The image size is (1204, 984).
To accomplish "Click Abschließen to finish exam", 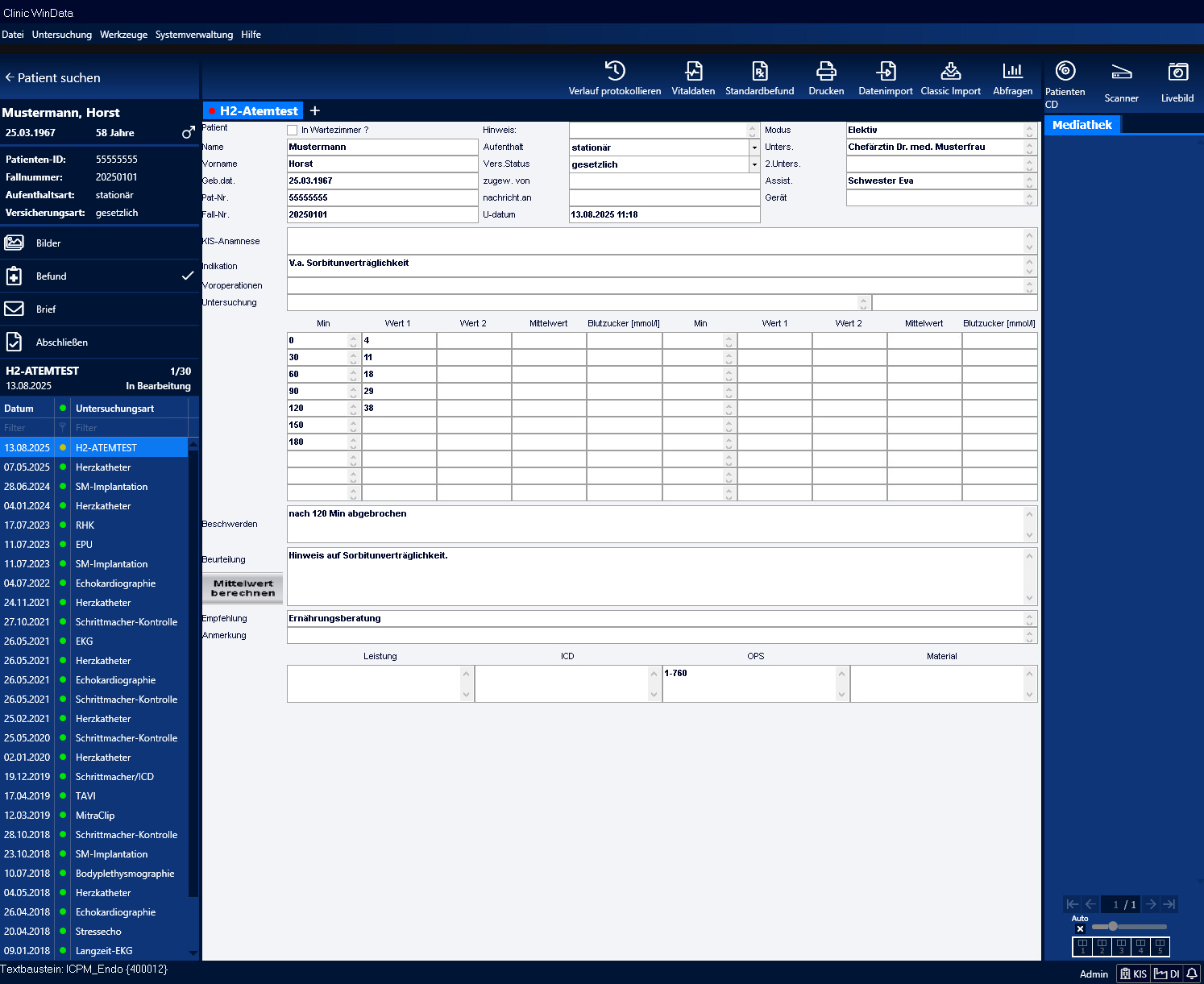I will coord(100,342).
